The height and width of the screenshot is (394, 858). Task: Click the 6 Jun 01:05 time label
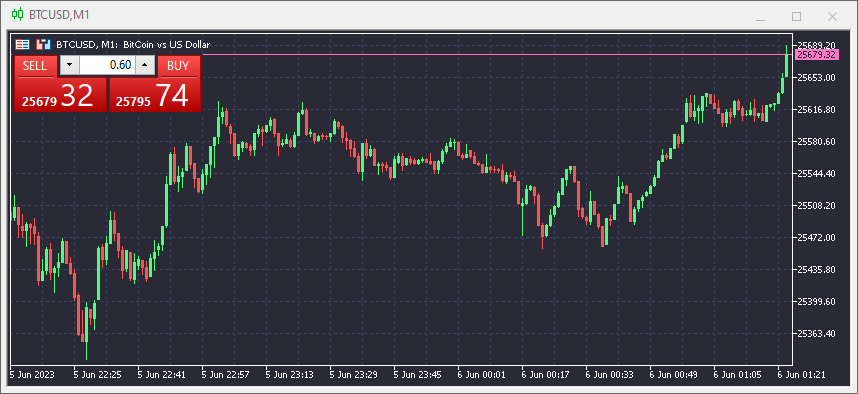tap(737, 374)
